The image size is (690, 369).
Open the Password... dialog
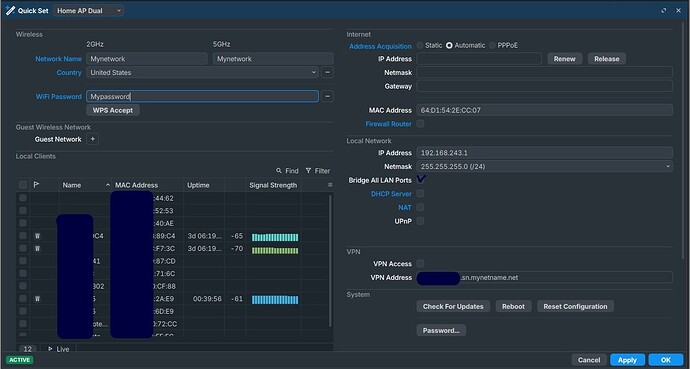click(x=441, y=330)
